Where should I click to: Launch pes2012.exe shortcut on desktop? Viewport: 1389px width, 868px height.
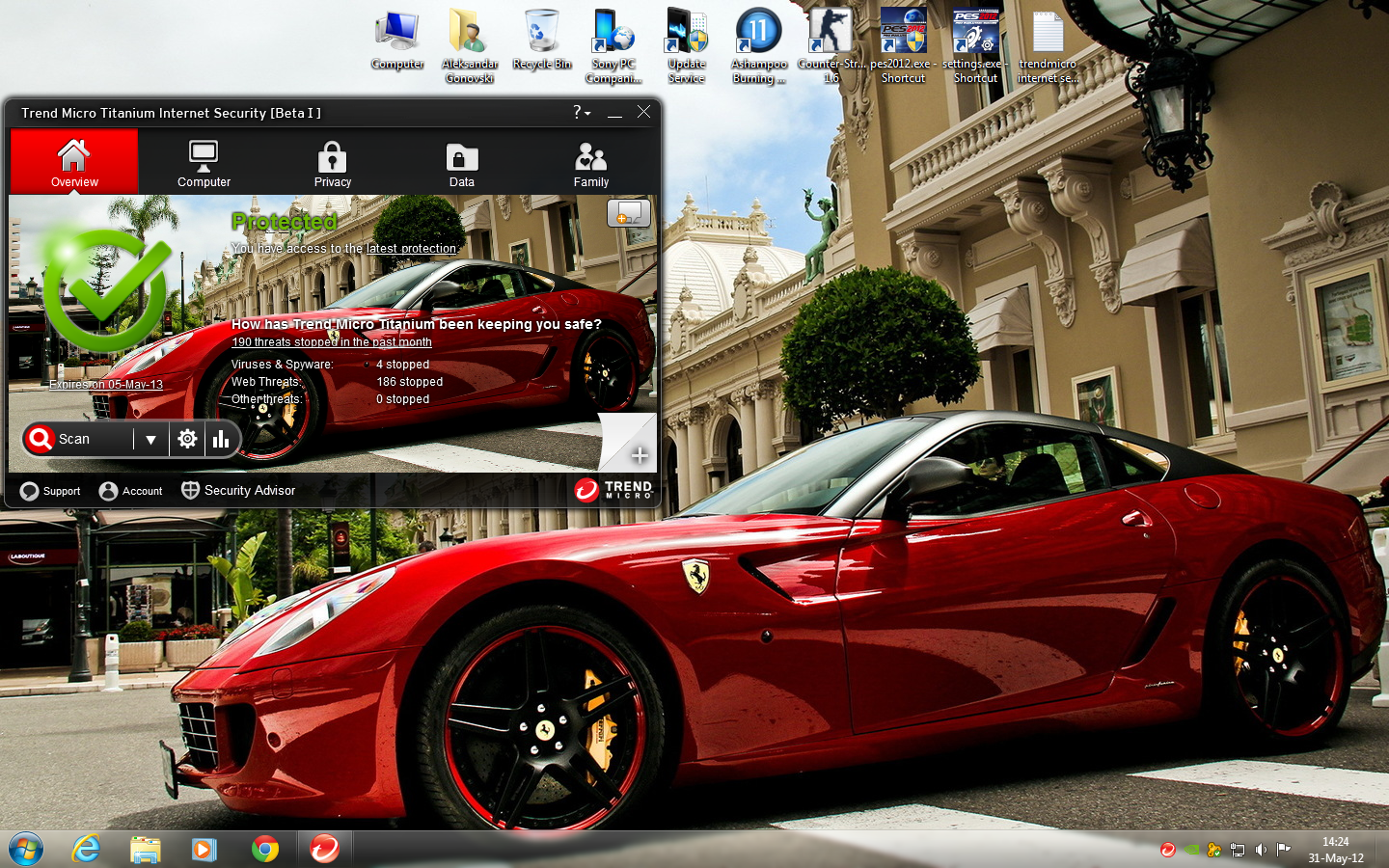903,45
